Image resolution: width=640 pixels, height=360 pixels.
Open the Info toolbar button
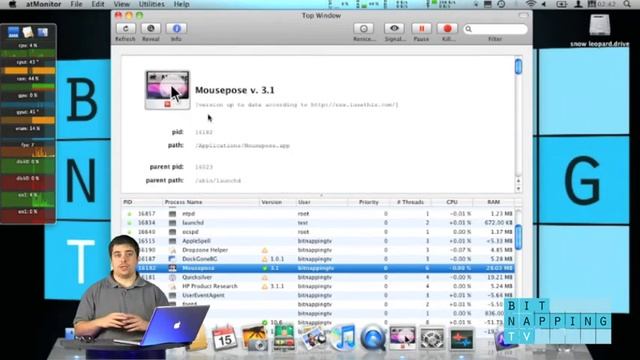(x=176, y=29)
